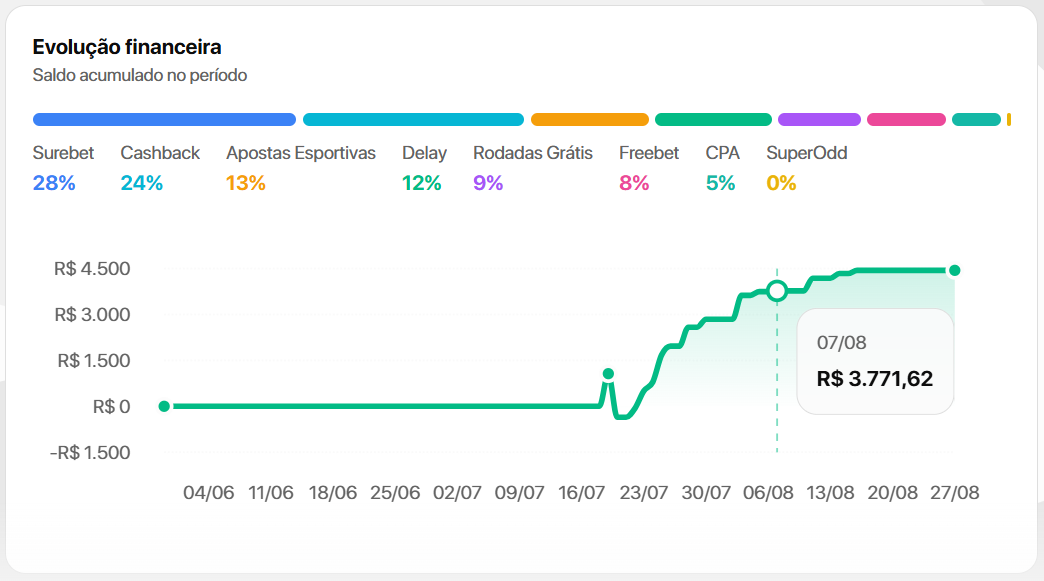This screenshot has width=1044, height=581.
Task: Click the spike peak marker near 16/07
Action: [x=608, y=374]
